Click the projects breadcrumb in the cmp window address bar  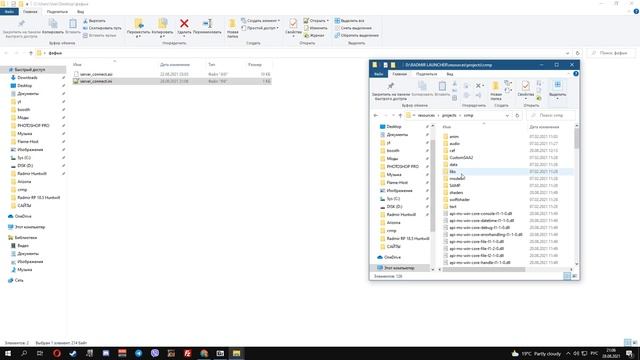tap(449, 116)
